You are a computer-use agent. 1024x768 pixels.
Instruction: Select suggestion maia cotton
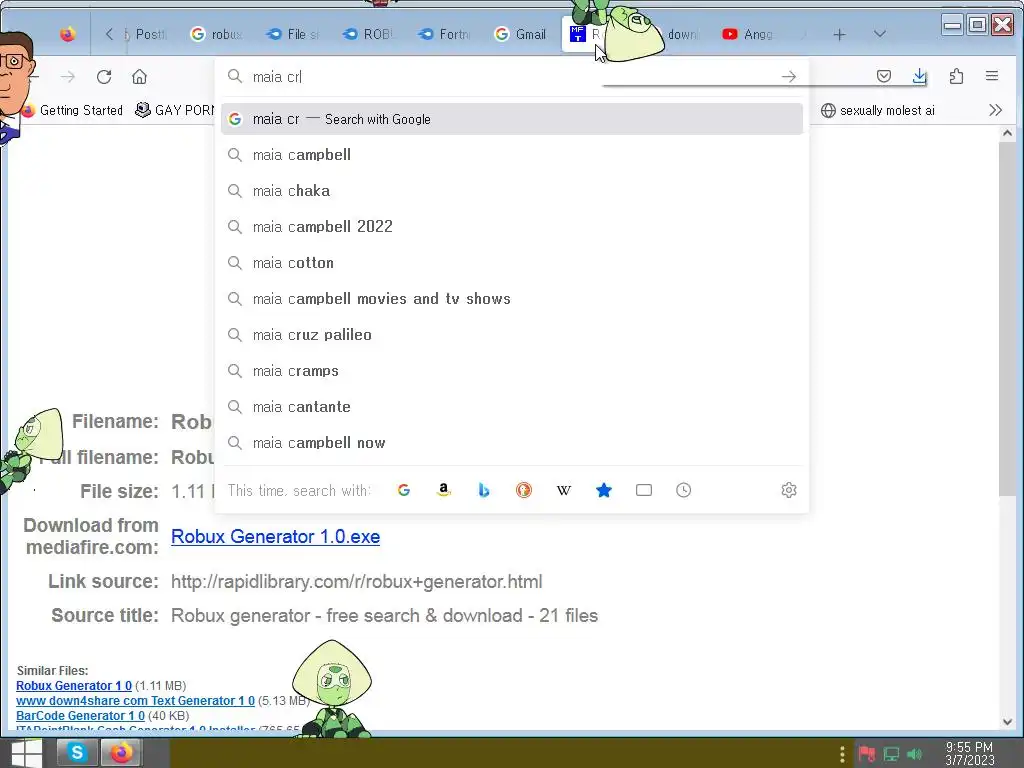pos(512,263)
